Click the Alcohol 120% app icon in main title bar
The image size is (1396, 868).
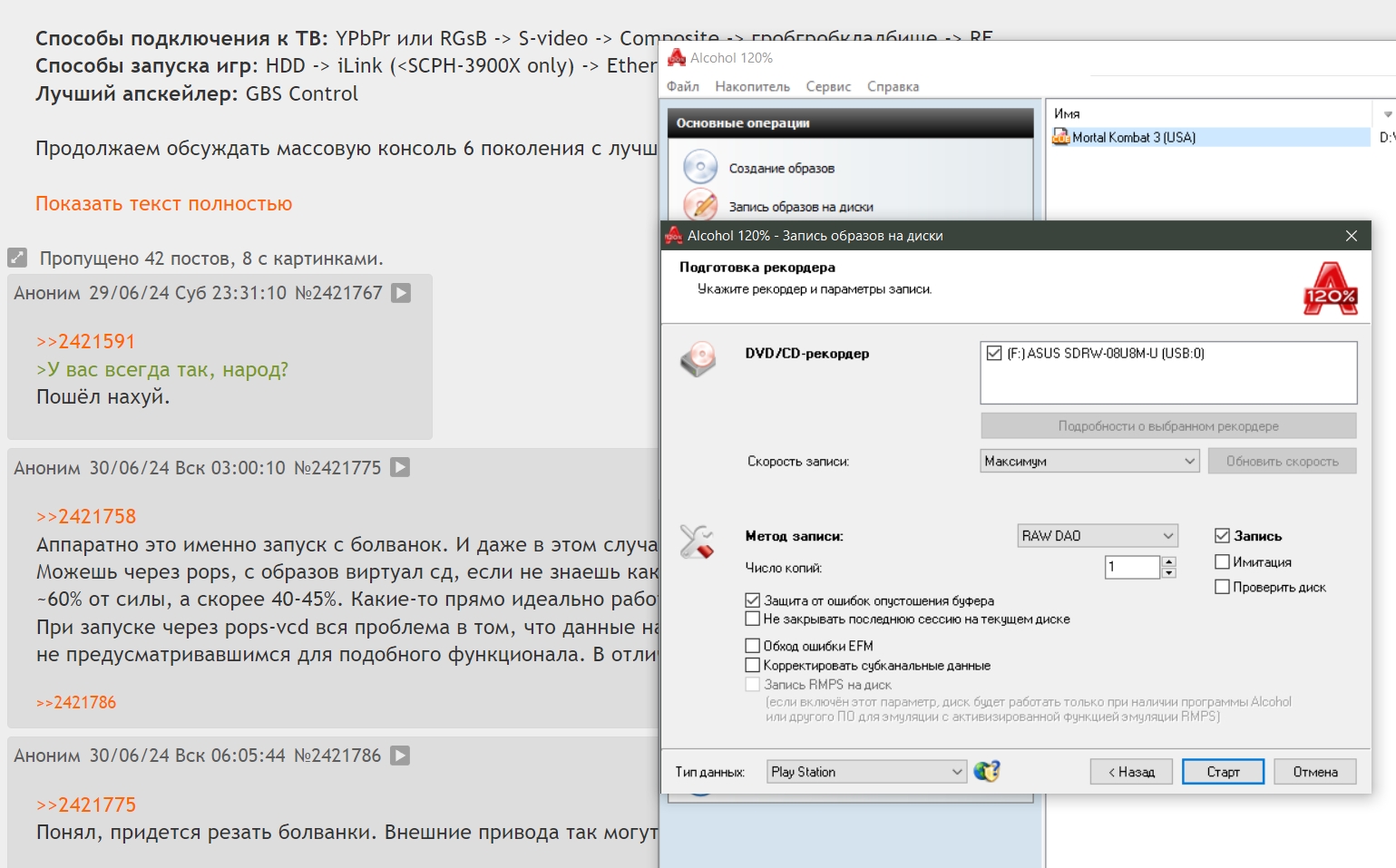click(677, 57)
